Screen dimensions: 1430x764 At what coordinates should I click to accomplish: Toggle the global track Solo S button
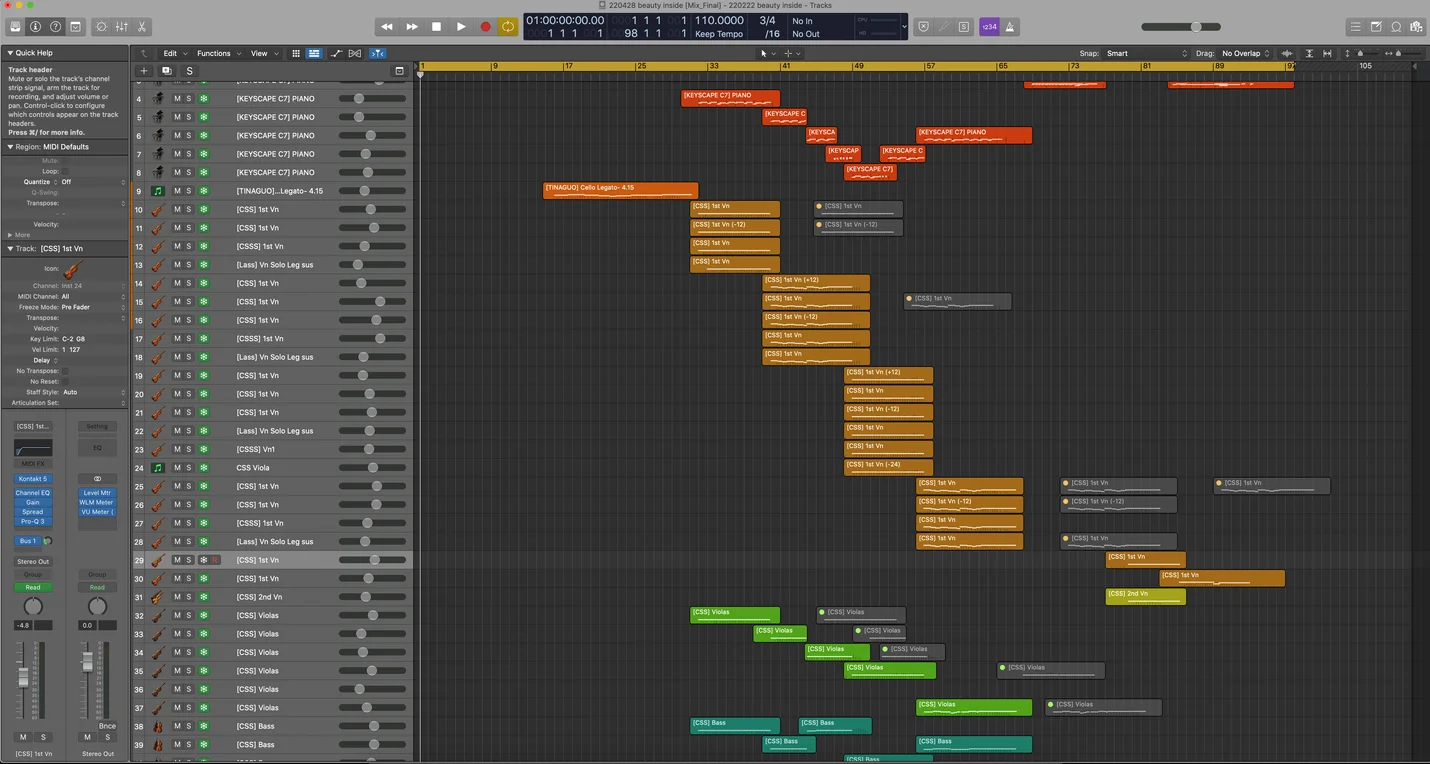point(189,71)
